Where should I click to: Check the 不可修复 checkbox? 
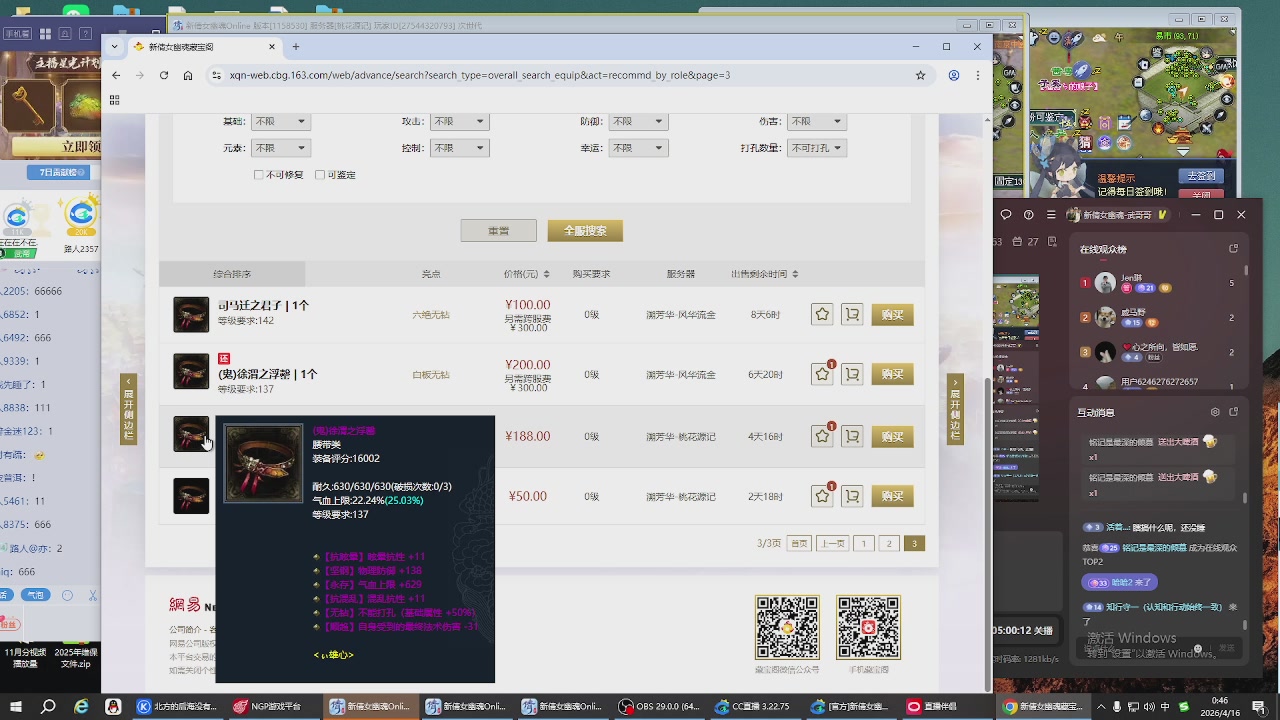259,175
